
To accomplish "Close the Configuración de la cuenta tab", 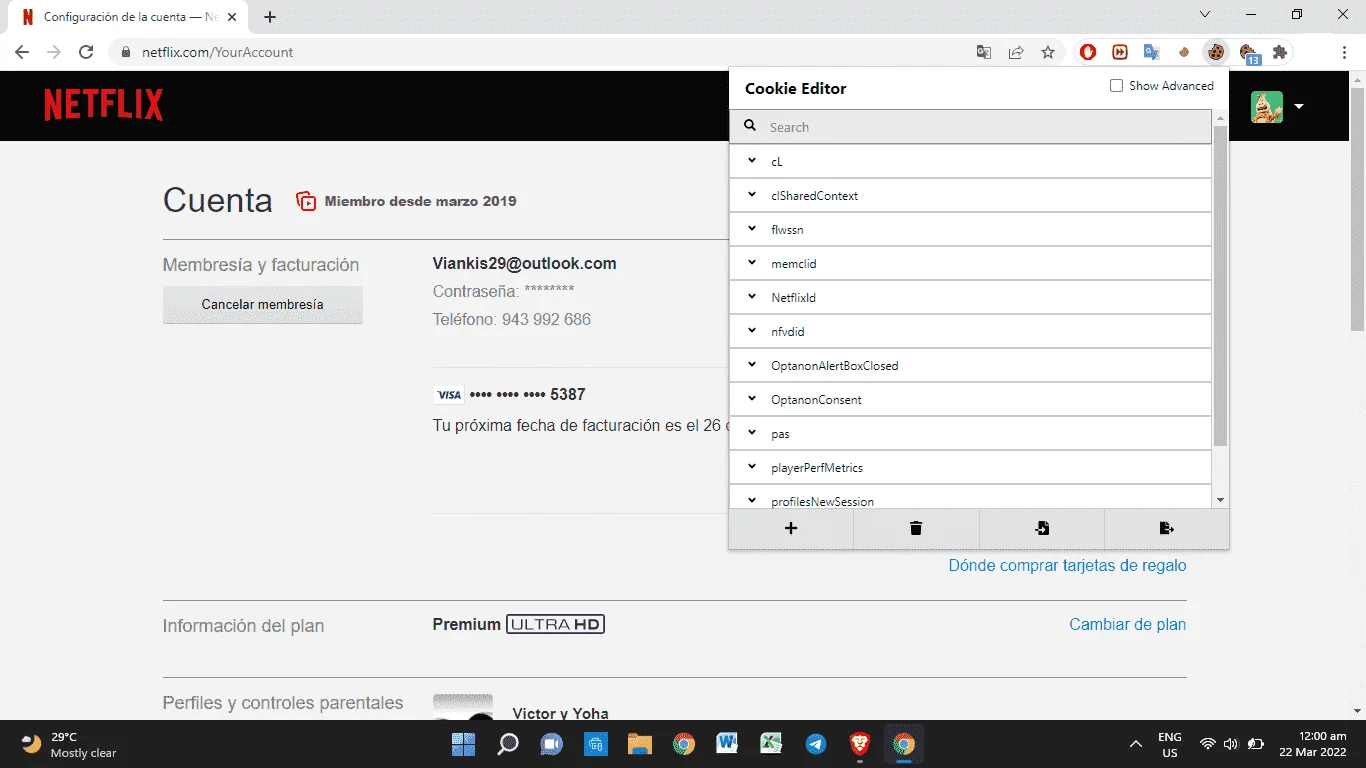I will click(x=232, y=17).
